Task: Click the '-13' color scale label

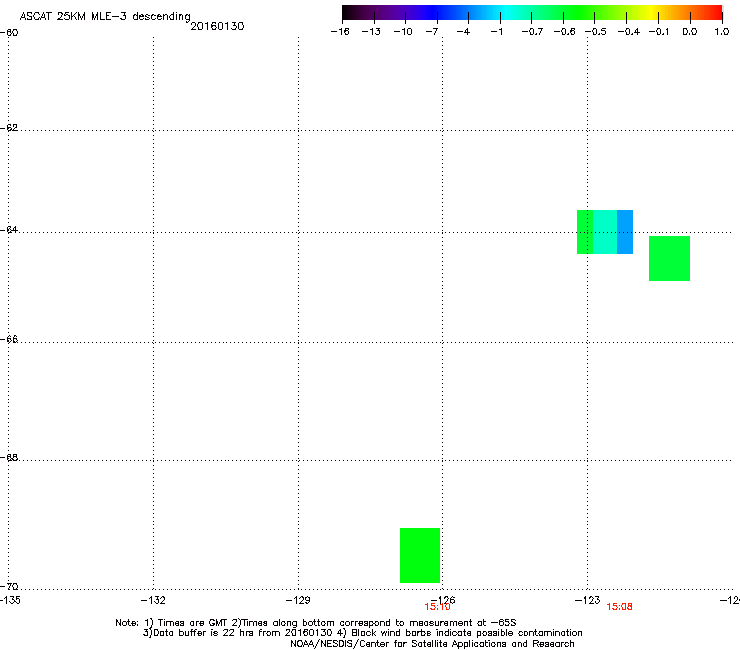Action: 371,32
